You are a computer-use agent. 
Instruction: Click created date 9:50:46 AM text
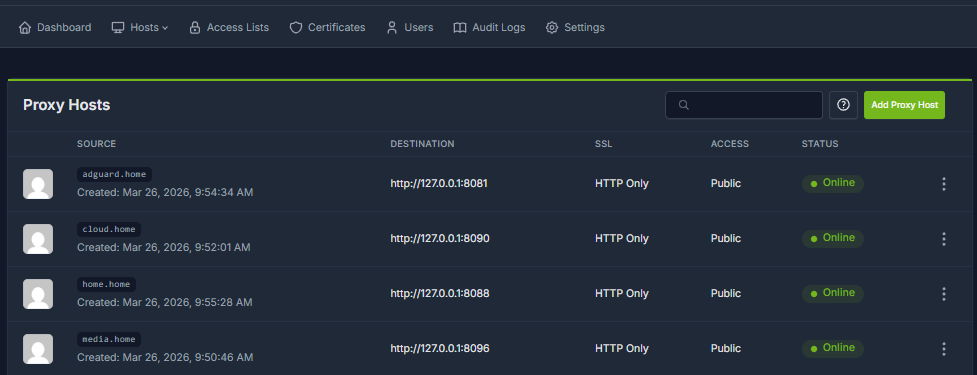[x=165, y=357]
